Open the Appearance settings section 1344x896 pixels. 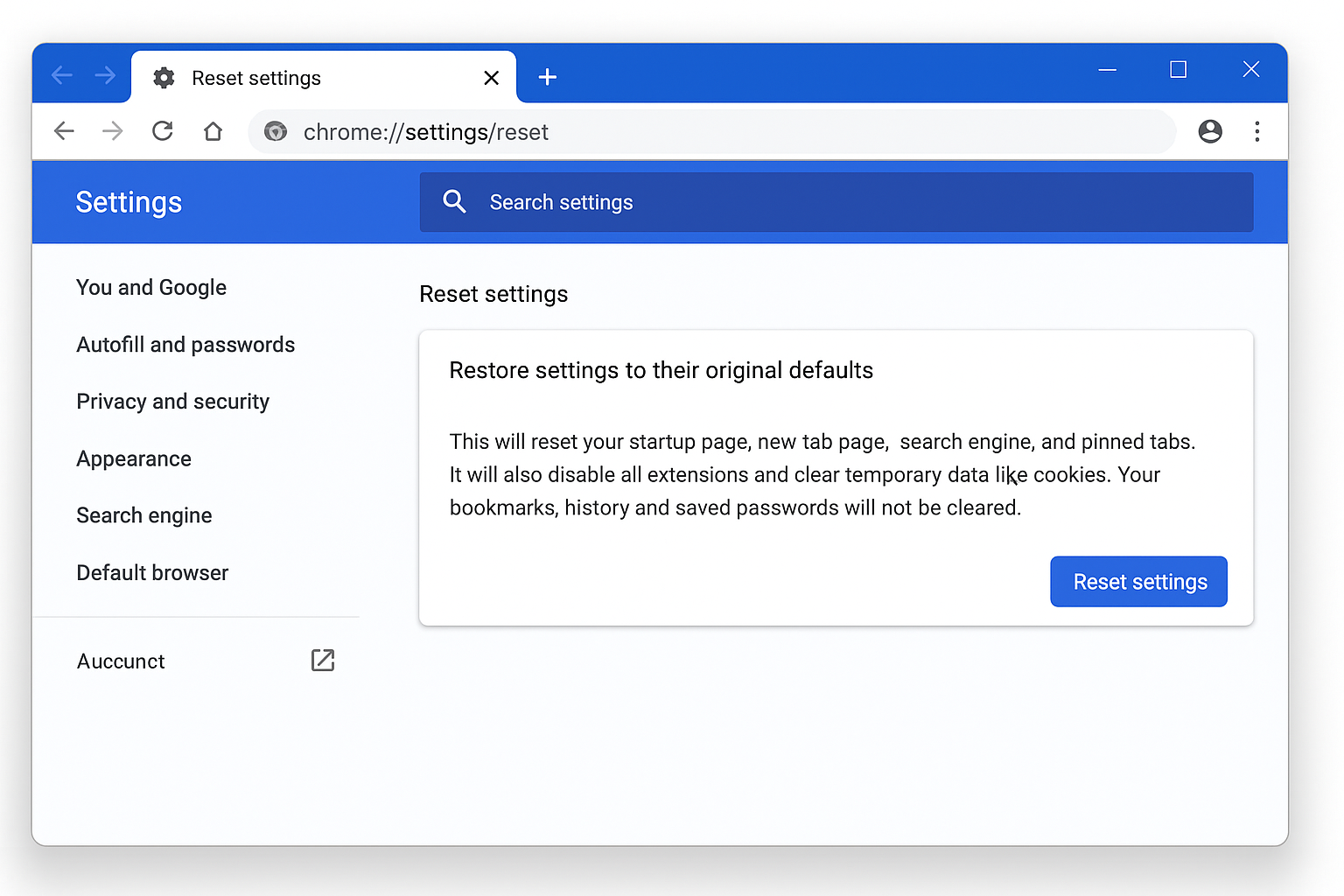134,458
